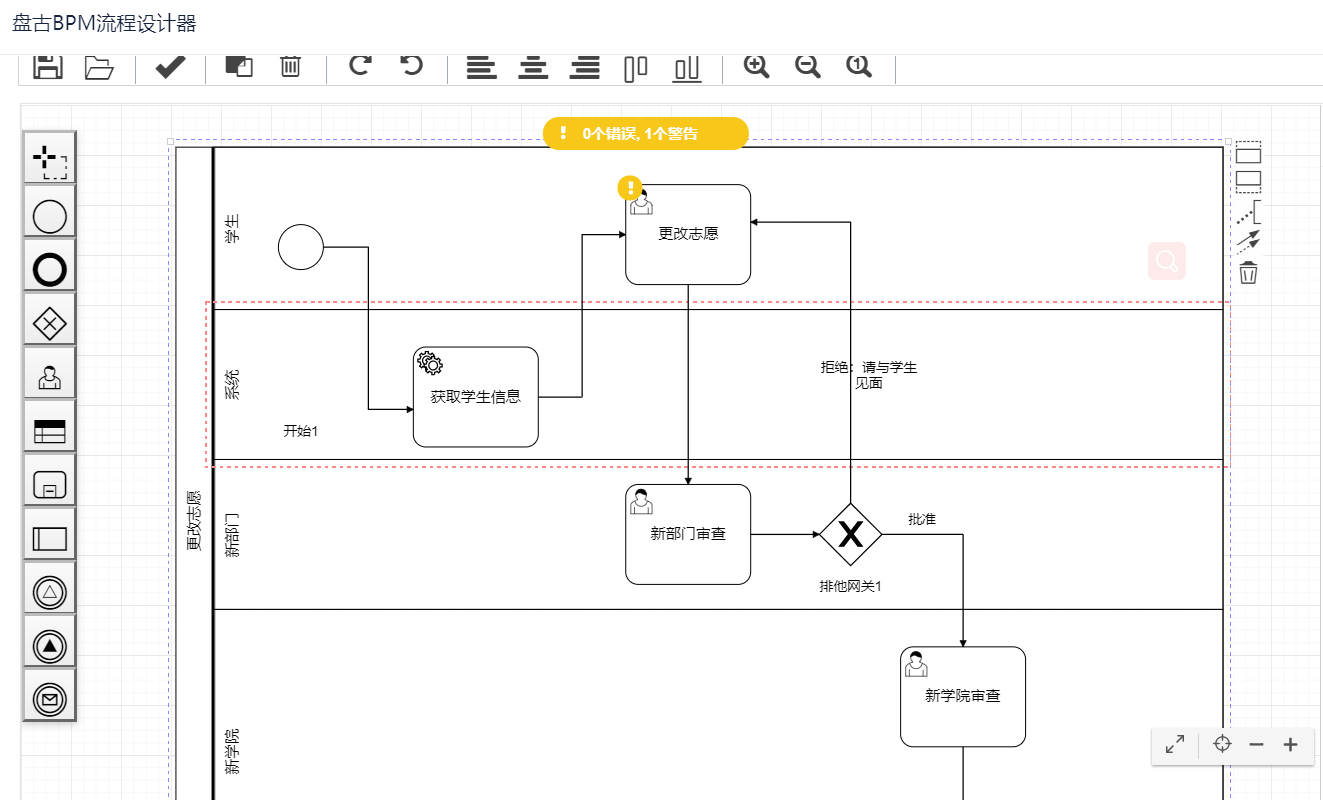The height and width of the screenshot is (803, 1323).
Task: Toggle fullscreen with expand arrows icon
Action: click(1175, 744)
